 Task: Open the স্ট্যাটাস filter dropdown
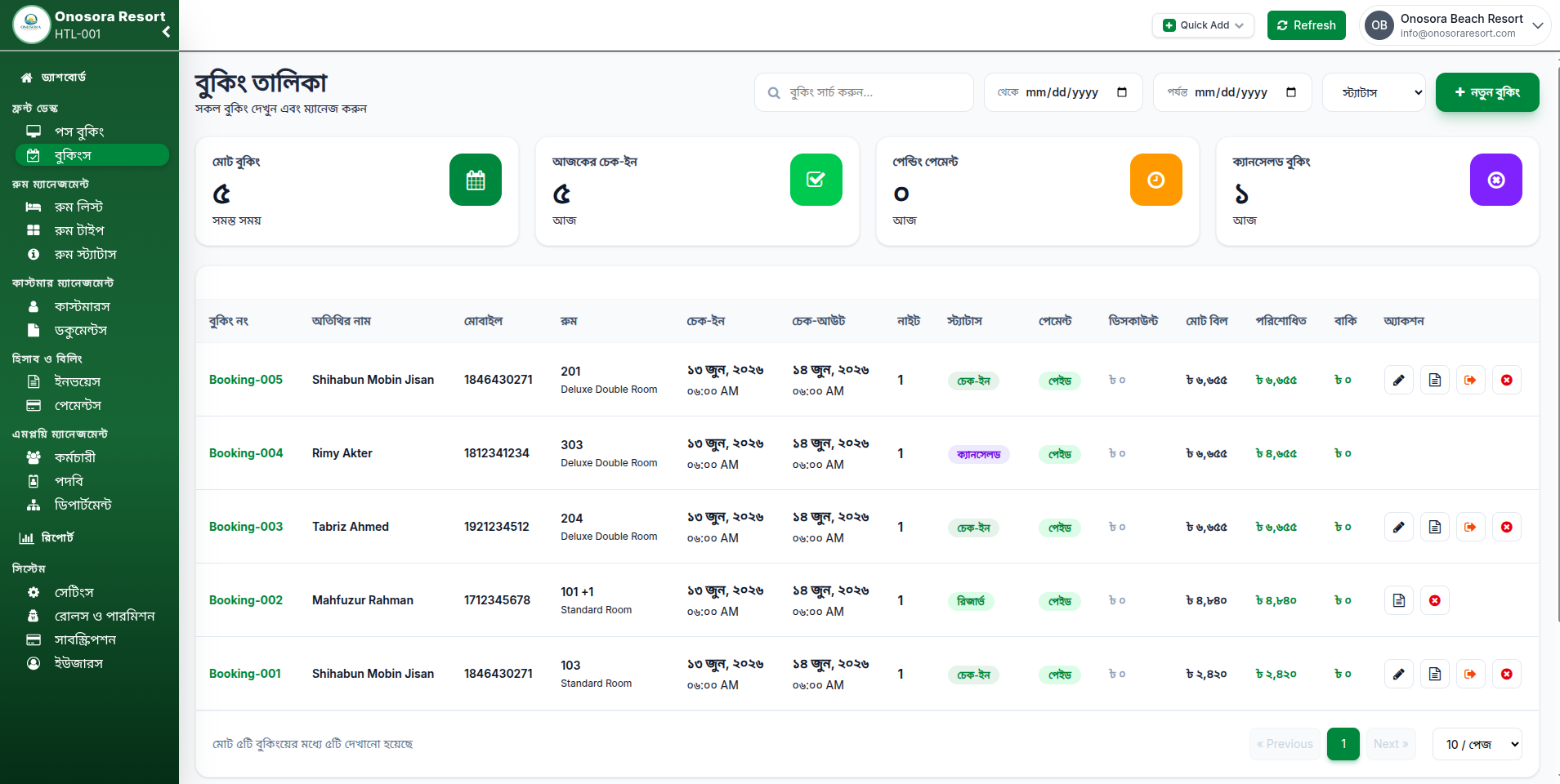[1374, 92]
